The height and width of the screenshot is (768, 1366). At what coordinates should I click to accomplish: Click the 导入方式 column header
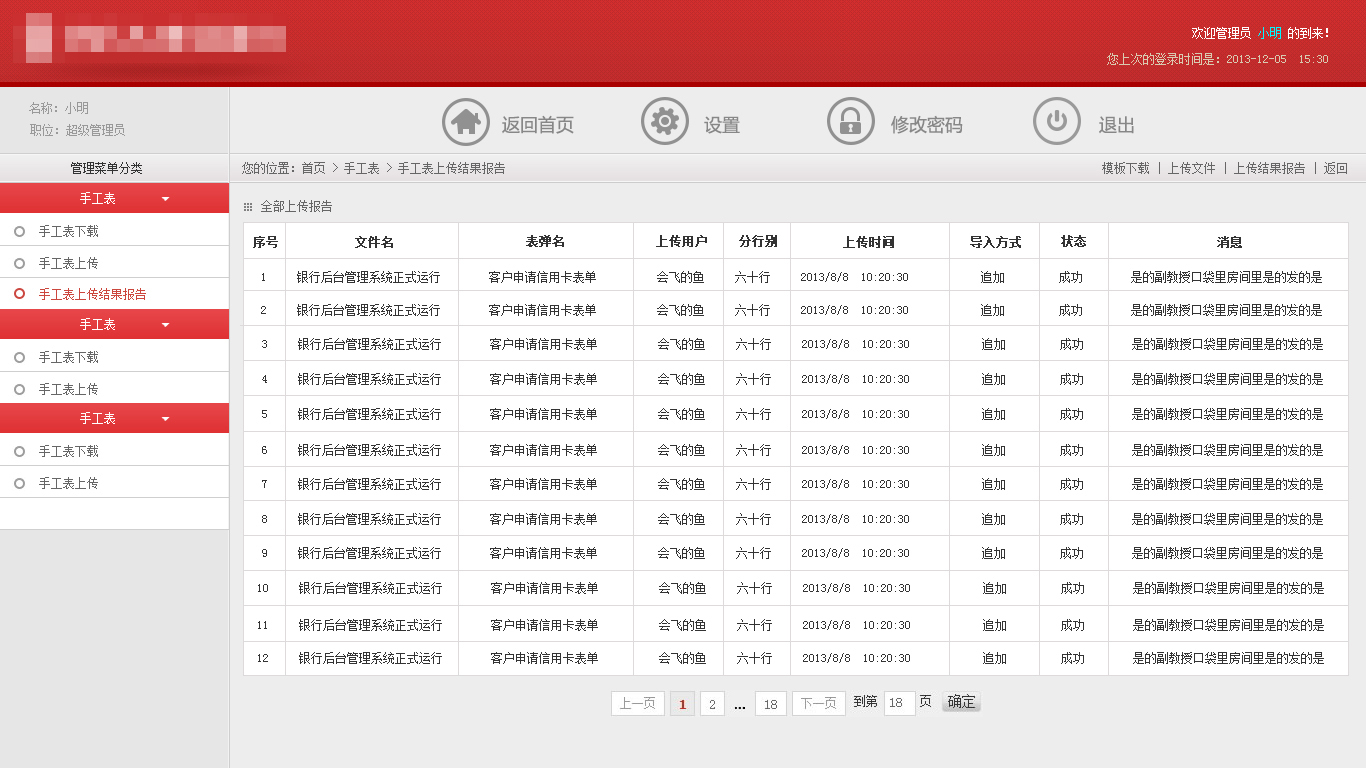pyautogui.click(x=995, y=242)
